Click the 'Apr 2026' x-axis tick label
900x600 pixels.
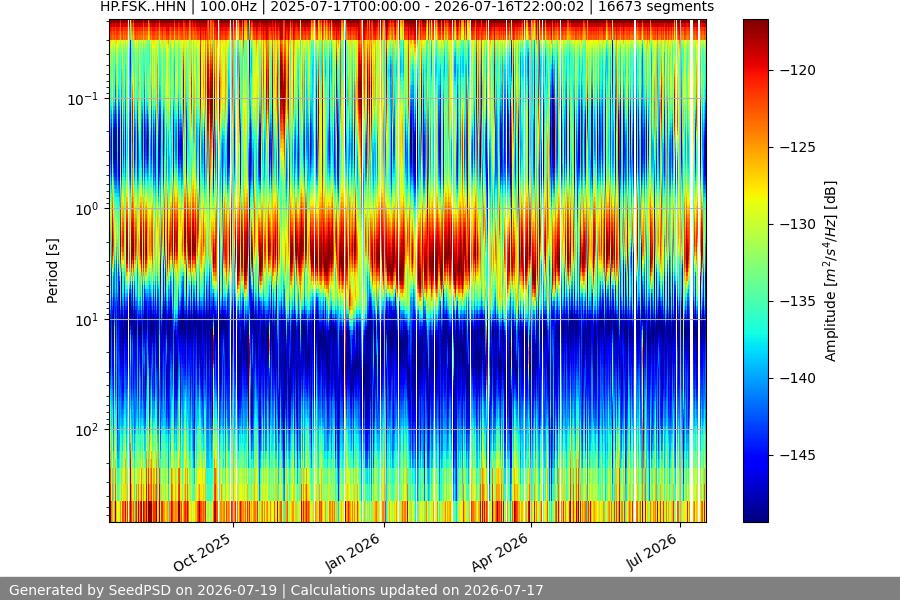499,552
